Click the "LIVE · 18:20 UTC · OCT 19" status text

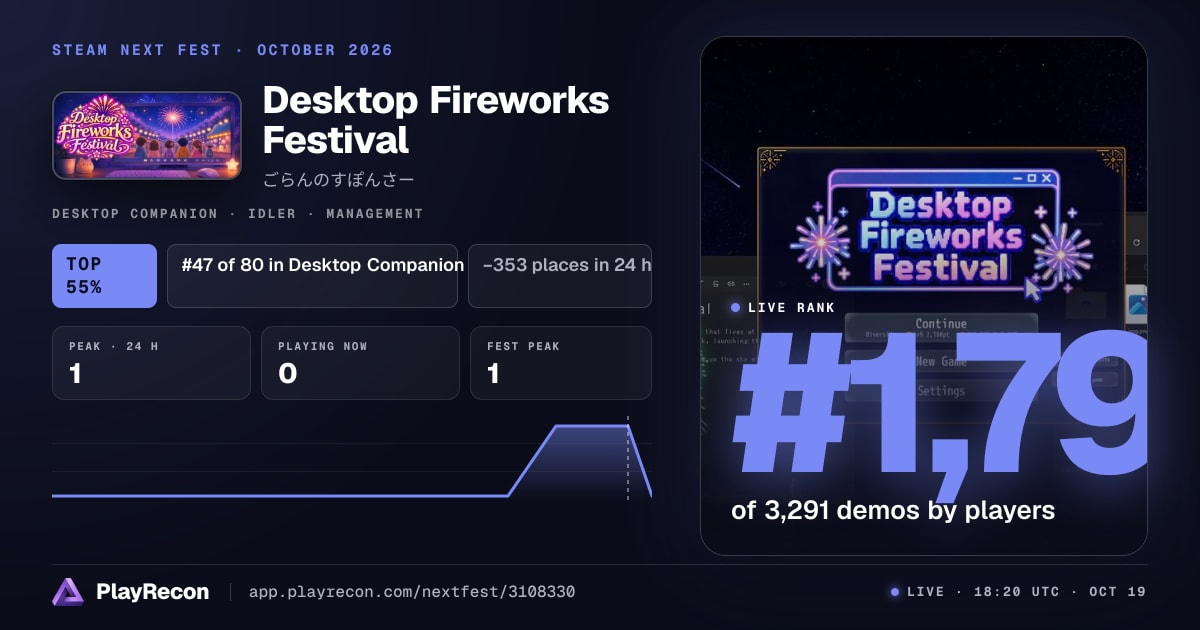pos(1026,592)
